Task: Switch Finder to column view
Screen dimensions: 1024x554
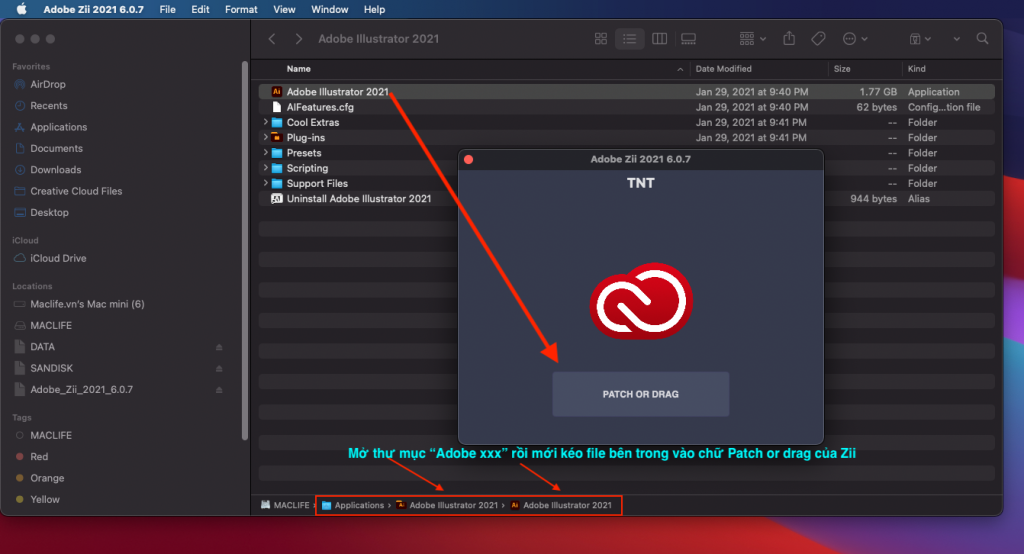Action: click(x=659, y=39)
